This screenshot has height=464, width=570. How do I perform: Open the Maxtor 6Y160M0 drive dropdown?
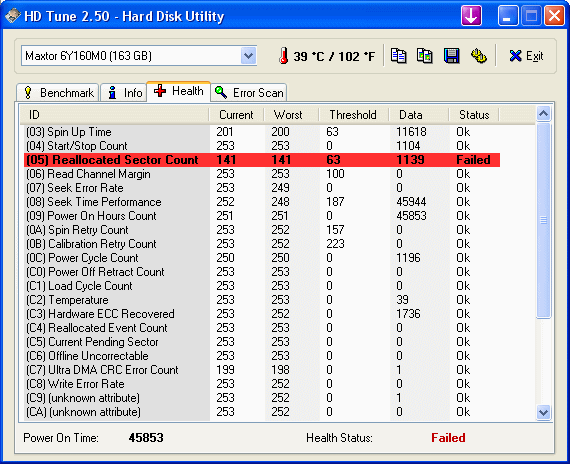[x=139, y=56]
